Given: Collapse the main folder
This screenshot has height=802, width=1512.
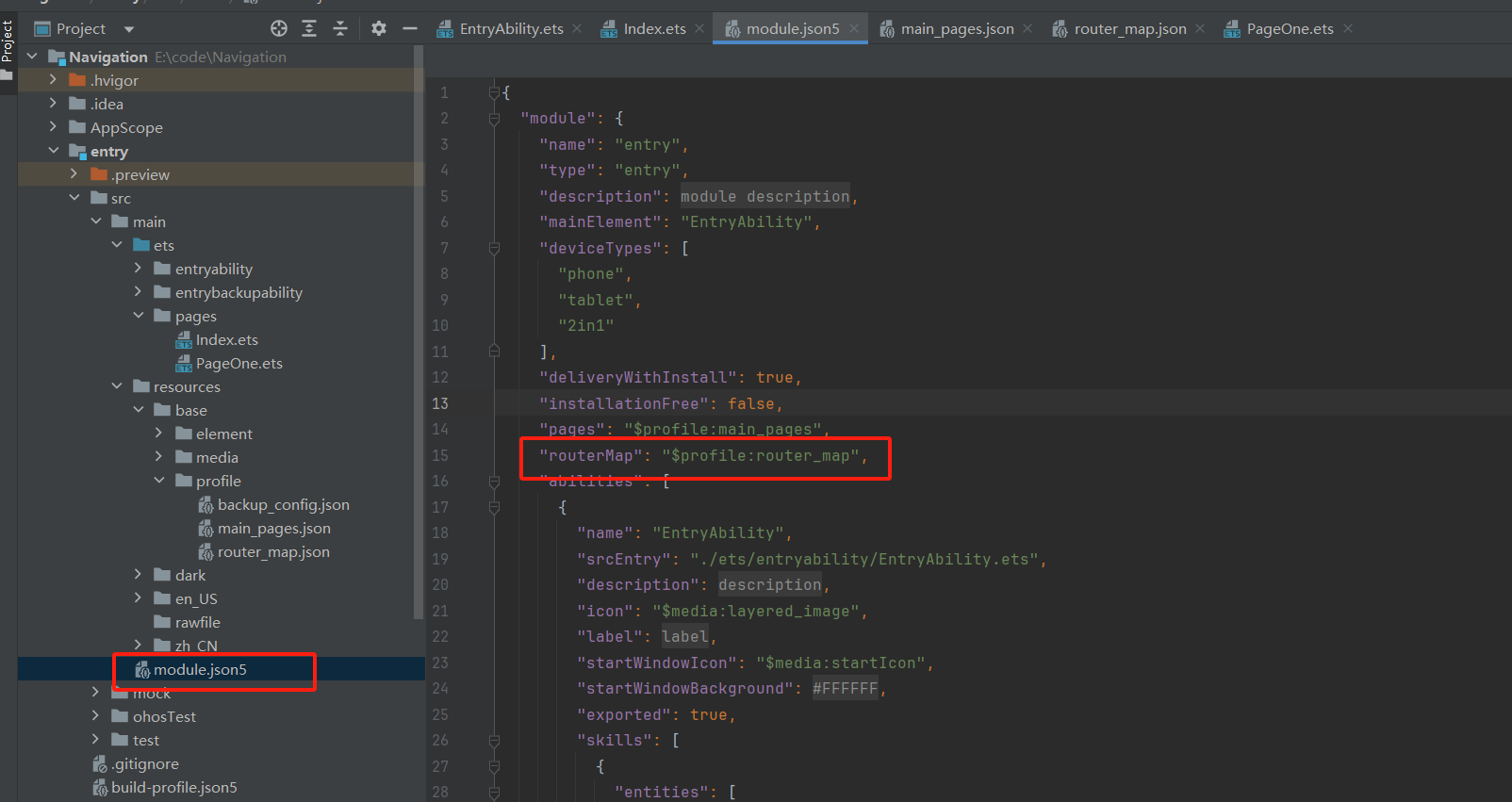Looking at the screenshot, I should (x=96, y=221).
